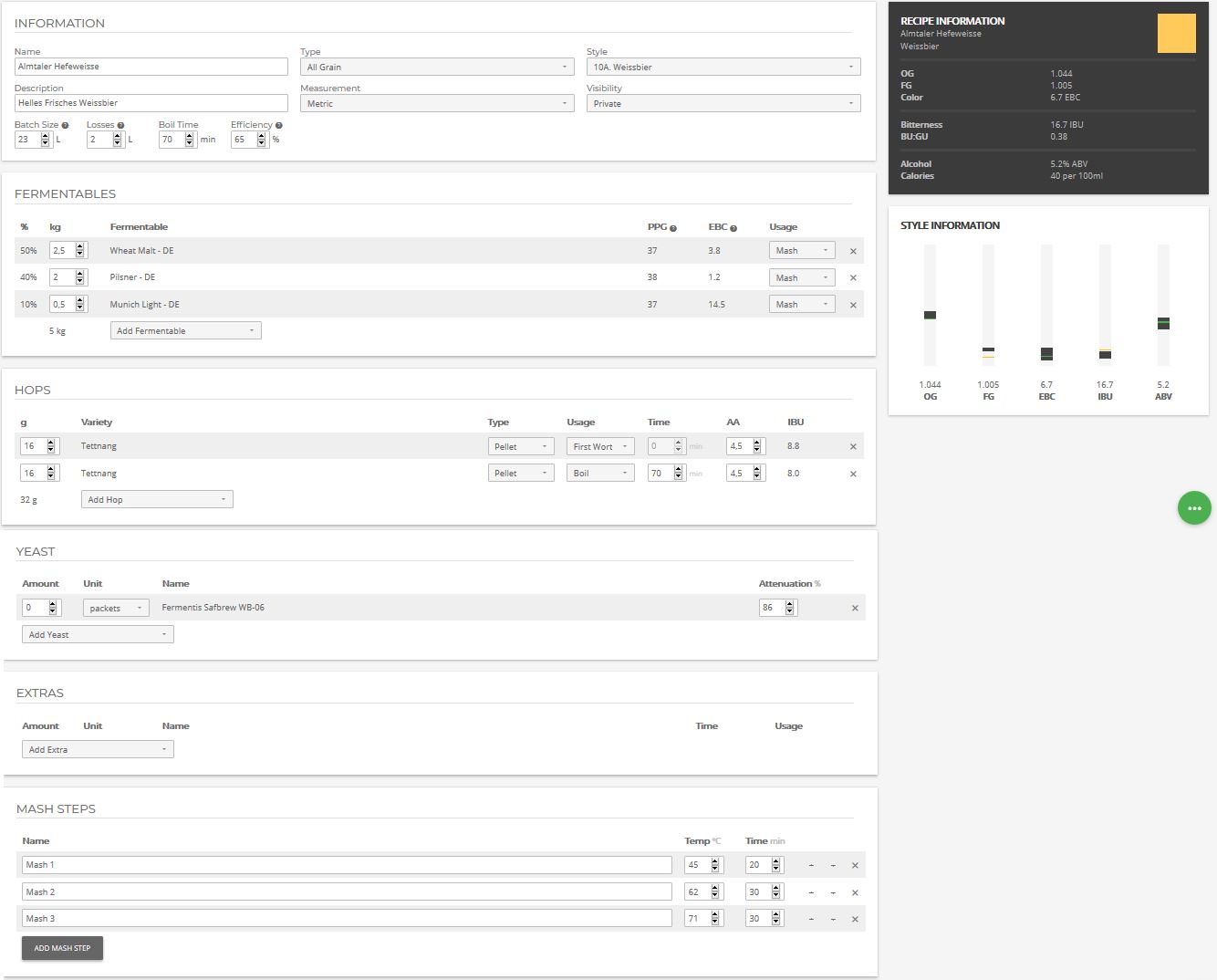Open the Add Hop dropdown

coord(157,500)
